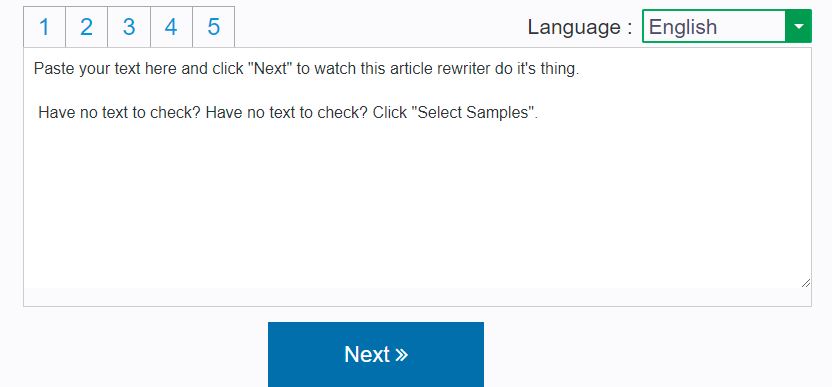Viewport: 832px width, 387px height.
Task: Click the textarea resize handle corner
Action: [805, 282]
